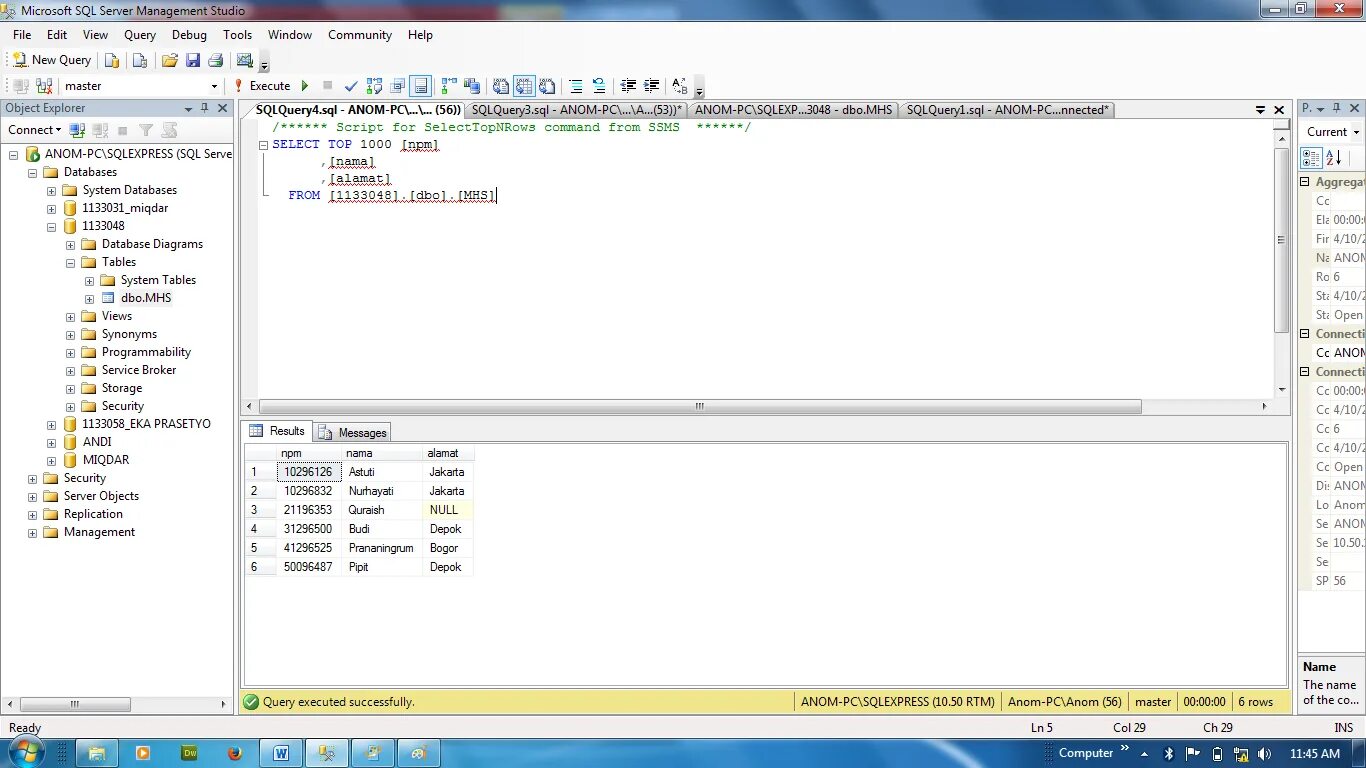Collapse the 1133048 database node
The image size is (1366, 768).
coord(51,226)
